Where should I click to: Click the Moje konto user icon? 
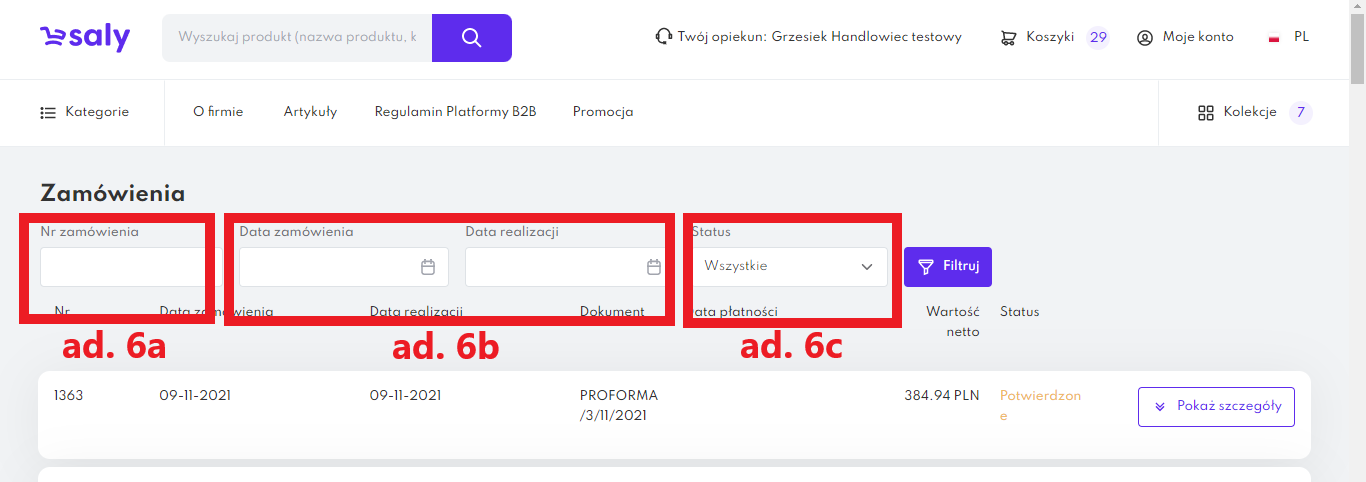tap(1145, 38)
